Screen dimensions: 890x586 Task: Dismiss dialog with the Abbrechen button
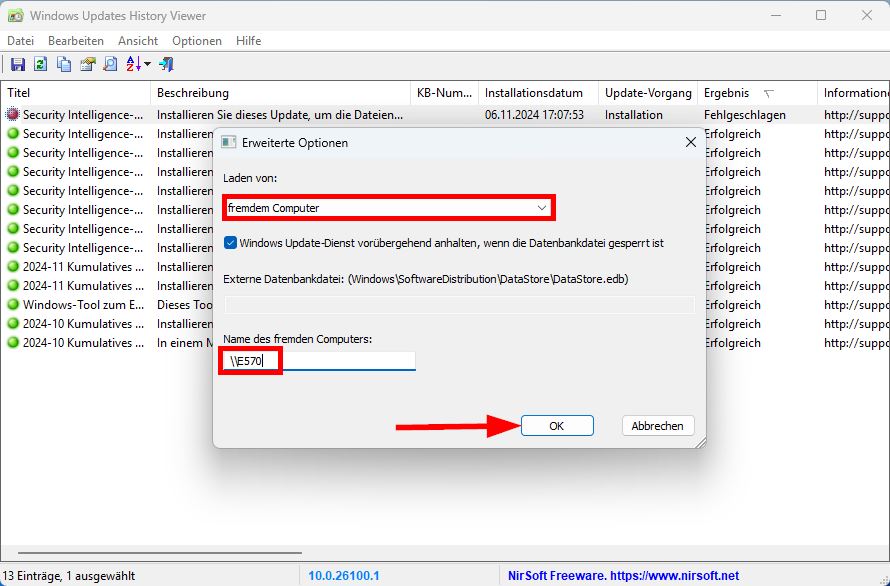coord(657,425)
